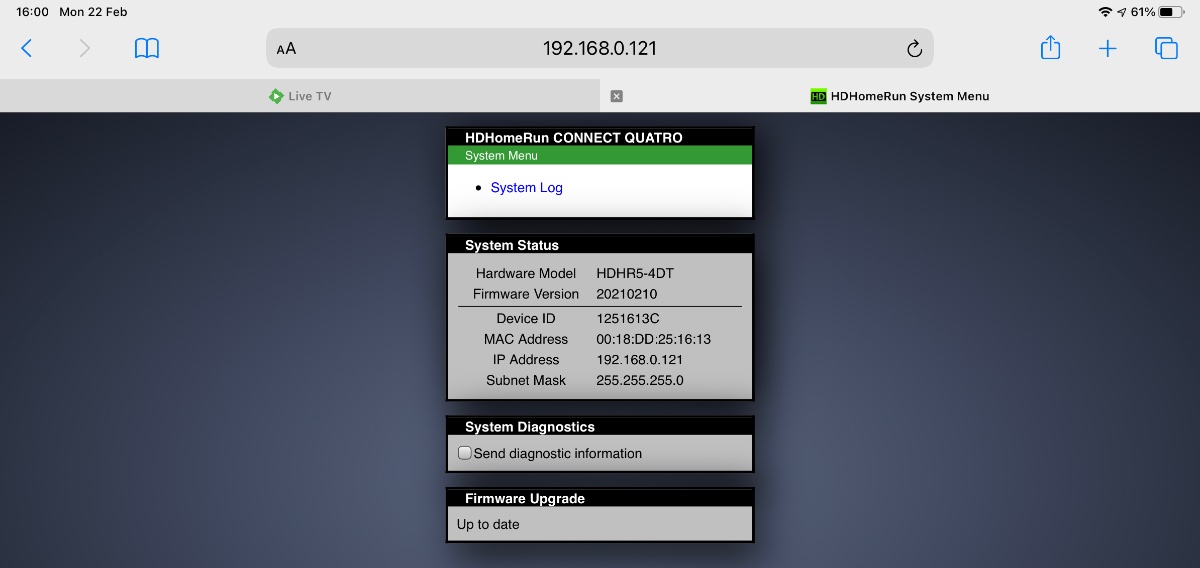Show all open tabs overview icon

[1166, 48]
